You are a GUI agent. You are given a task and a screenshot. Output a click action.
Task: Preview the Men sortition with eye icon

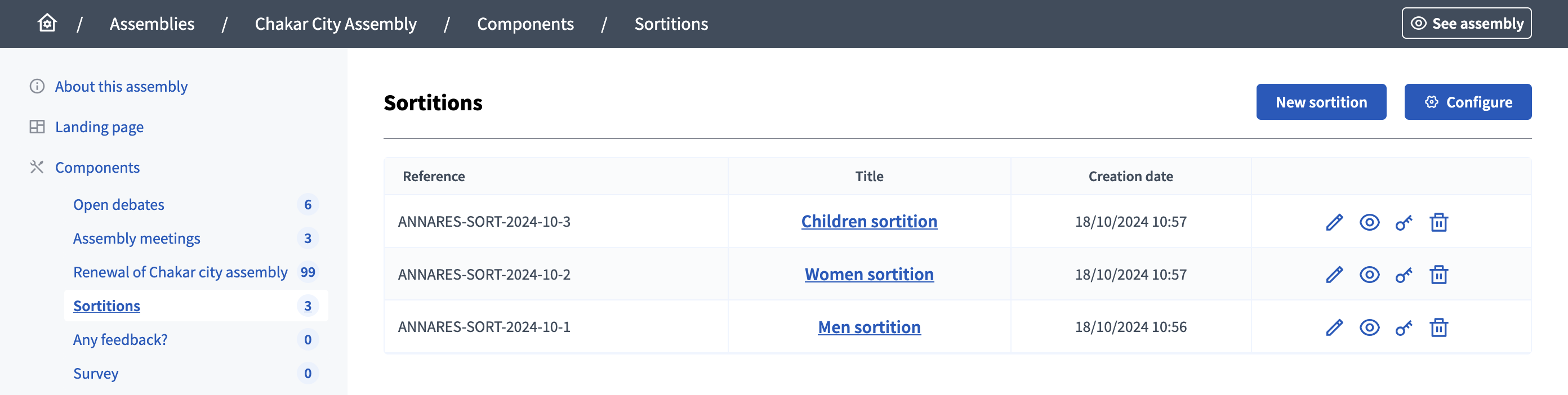[x=1369, y=327]
